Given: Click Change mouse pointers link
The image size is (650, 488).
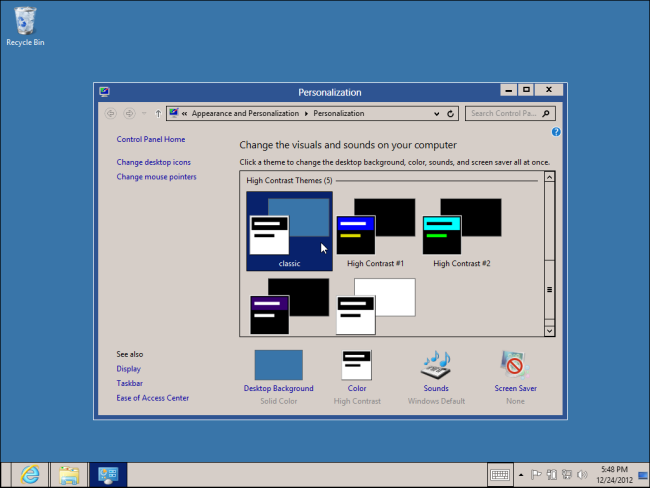Looking at the screenshot, I should pos(156,177).
